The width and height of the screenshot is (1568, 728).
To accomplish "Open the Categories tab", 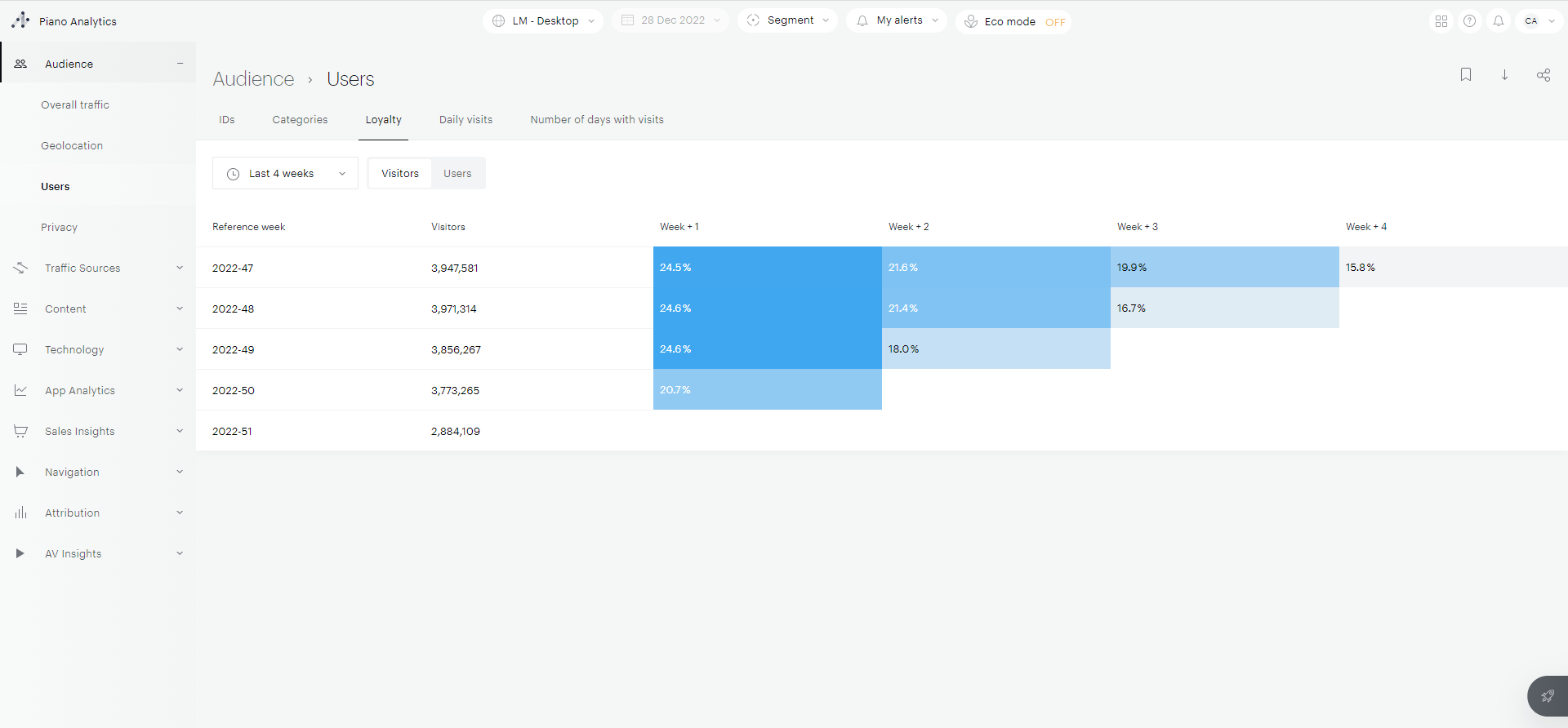I will click(300, 120).
